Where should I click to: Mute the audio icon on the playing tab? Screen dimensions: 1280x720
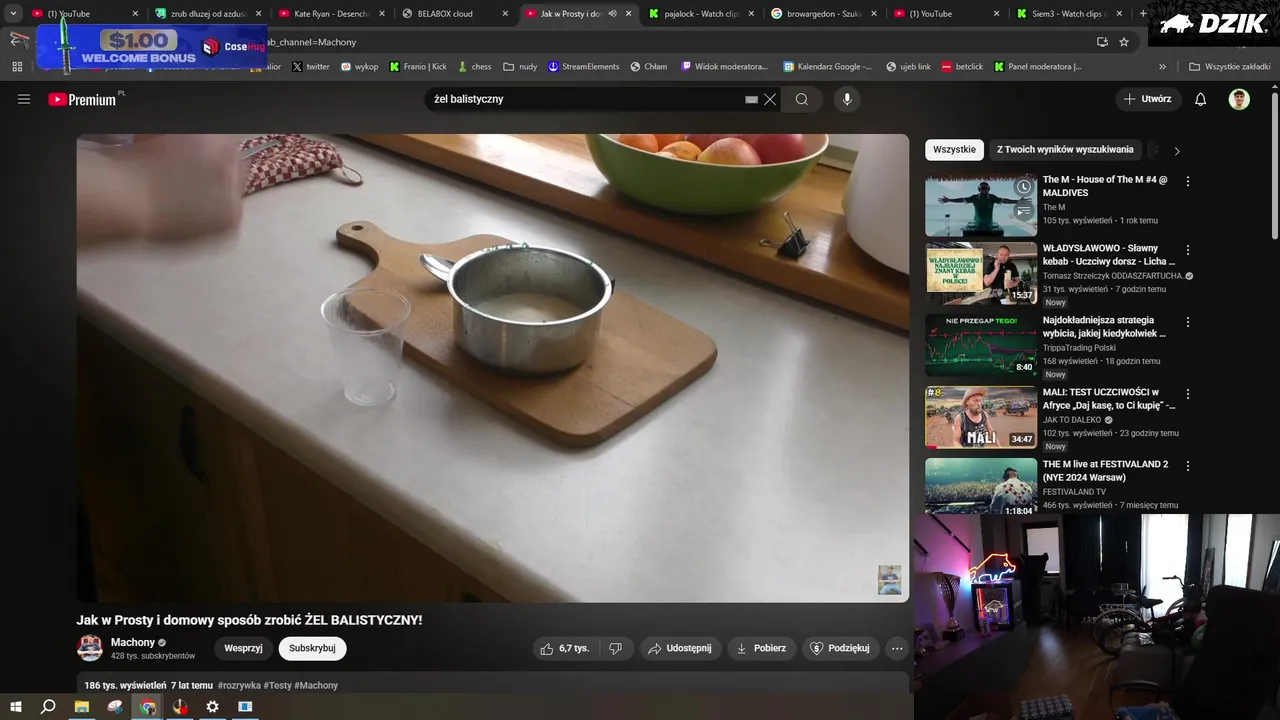(x=612, y=14)
